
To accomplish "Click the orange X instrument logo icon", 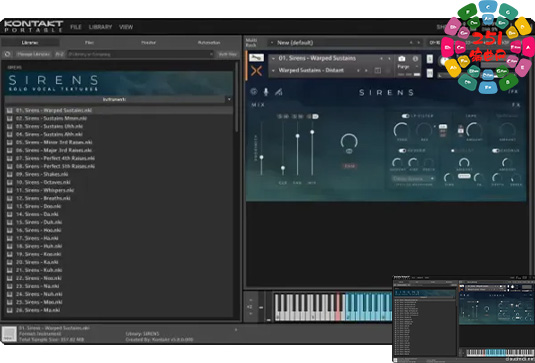I will [x=256, y=71].
